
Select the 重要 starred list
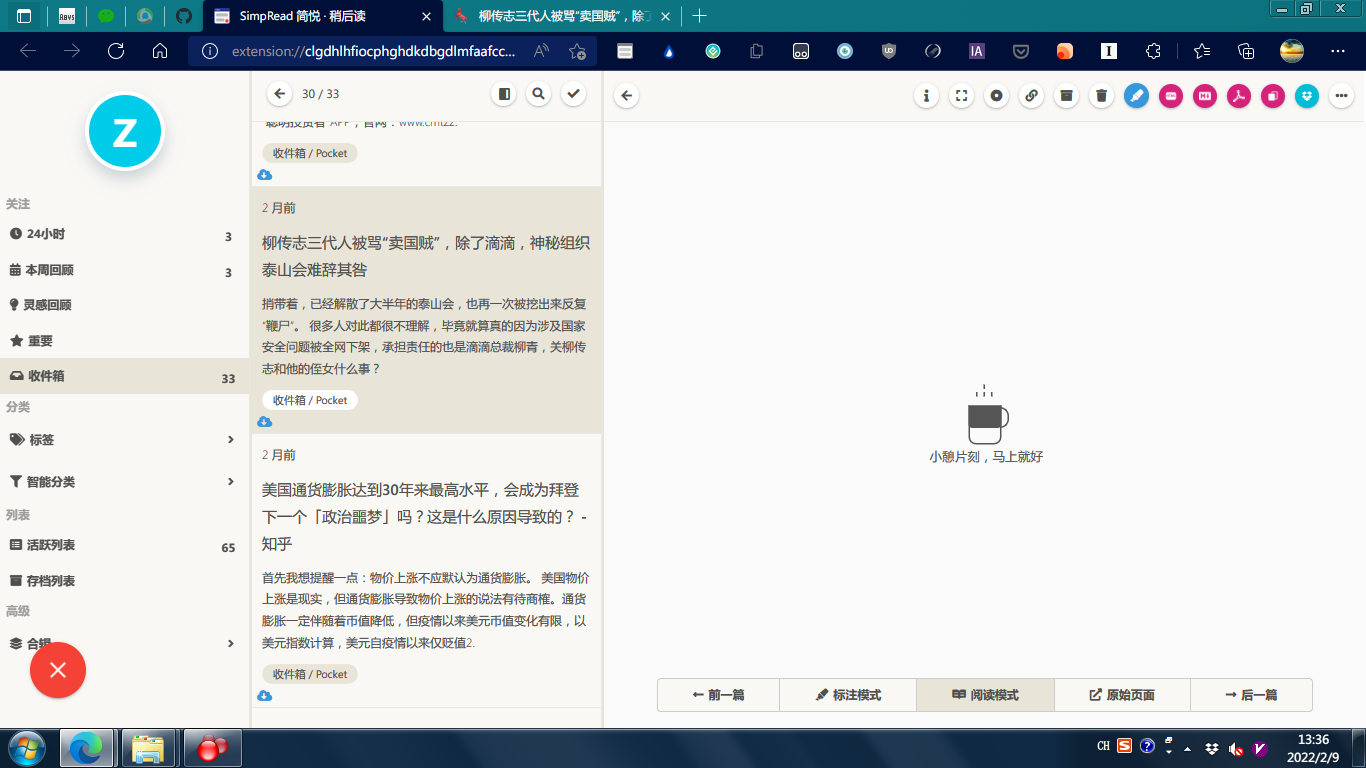(124, 341)
